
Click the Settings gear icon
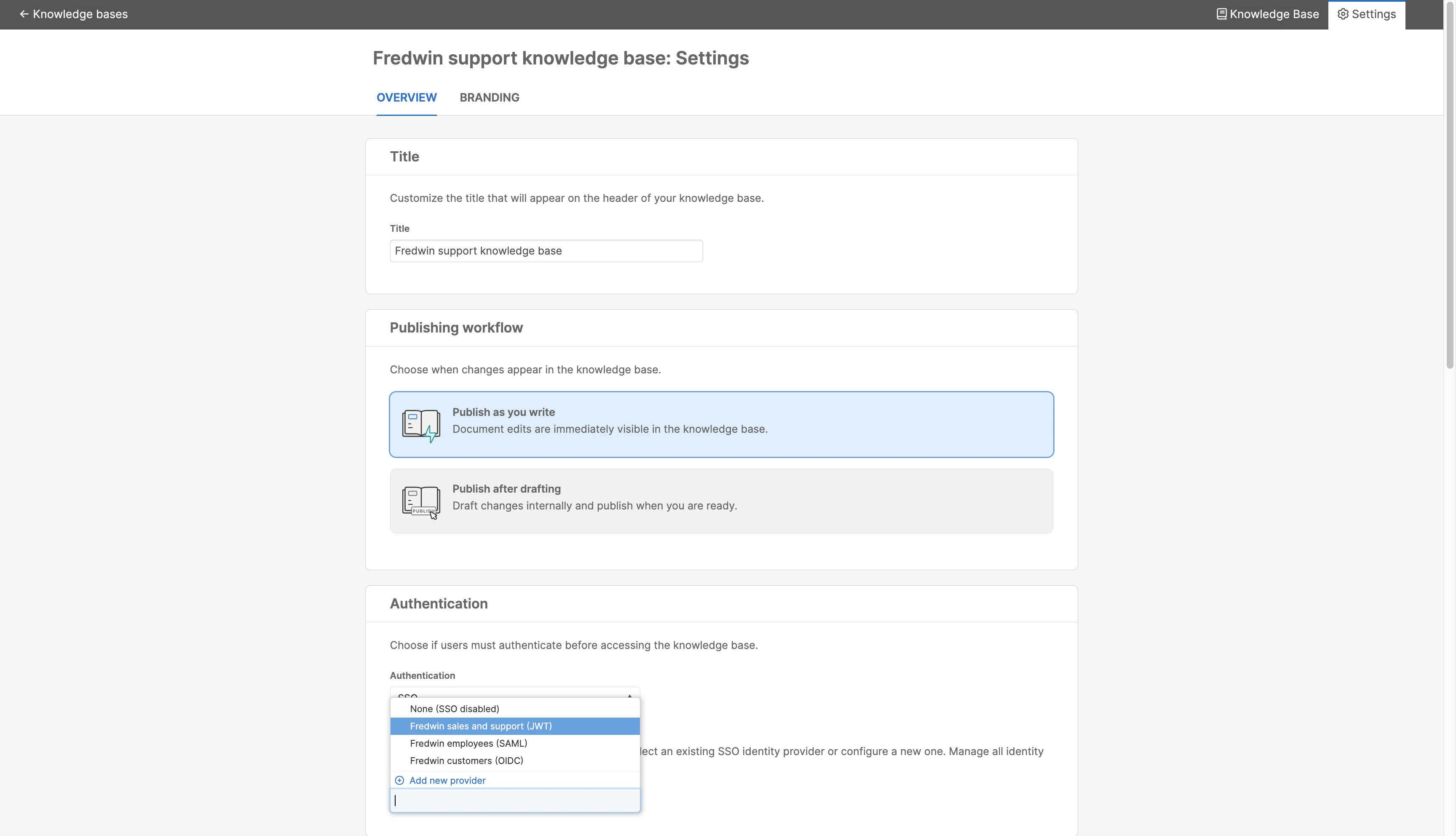pyautogui.click(x=1343, y=14)
